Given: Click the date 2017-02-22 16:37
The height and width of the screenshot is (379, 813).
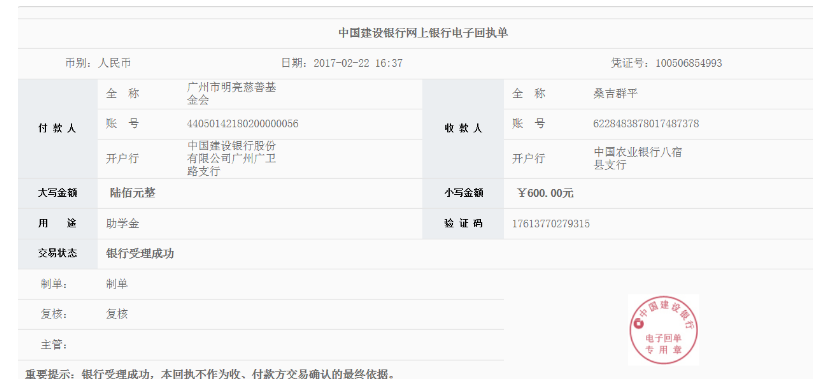Looking at the screenshot, I should tap(358, 64).
